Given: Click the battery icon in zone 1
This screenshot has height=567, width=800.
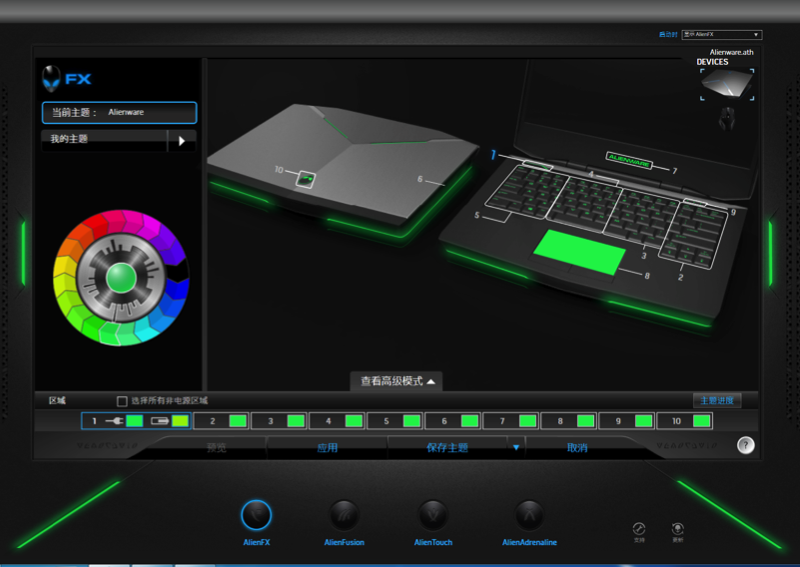Looking at the screenshot, I should (160, 421).
